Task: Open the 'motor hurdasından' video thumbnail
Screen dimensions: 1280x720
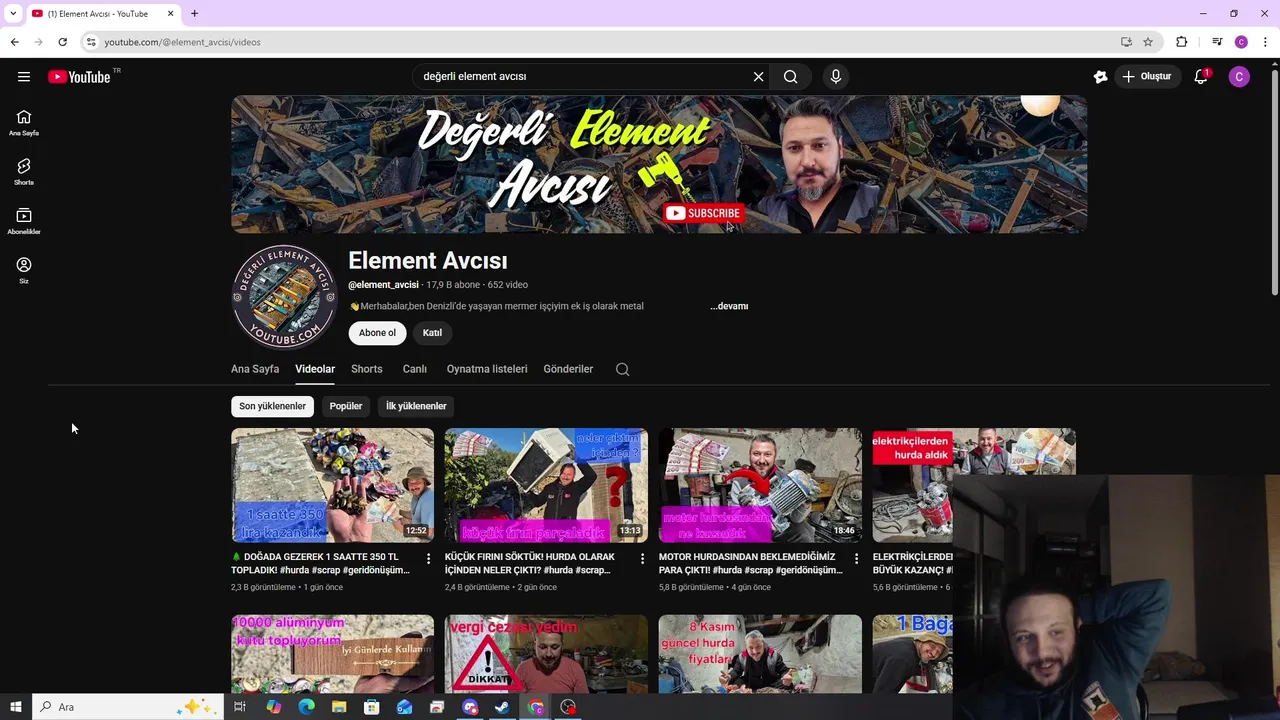Action: click(x=760, y=485)
